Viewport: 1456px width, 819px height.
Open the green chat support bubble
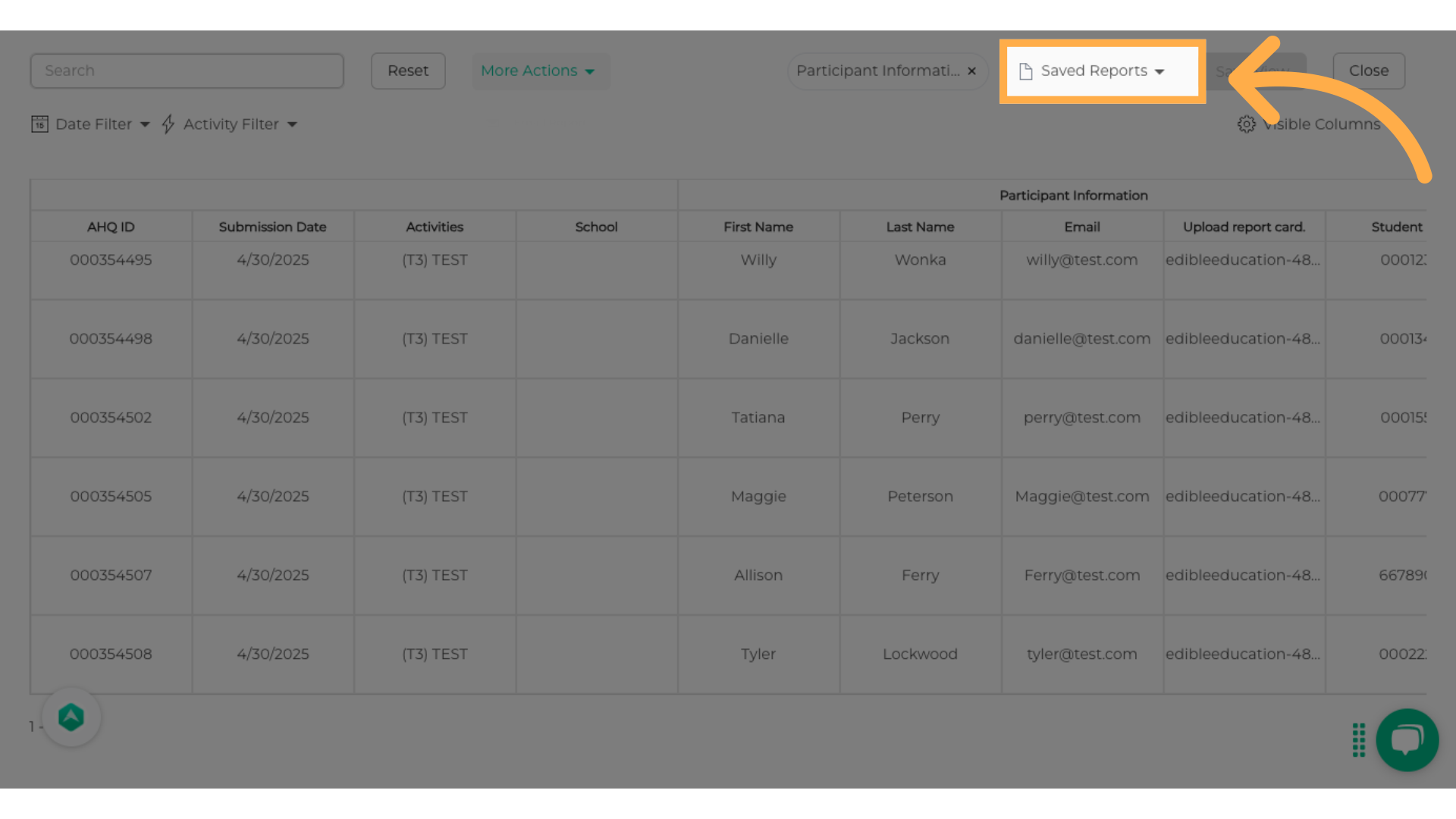tap(1407, 739)
